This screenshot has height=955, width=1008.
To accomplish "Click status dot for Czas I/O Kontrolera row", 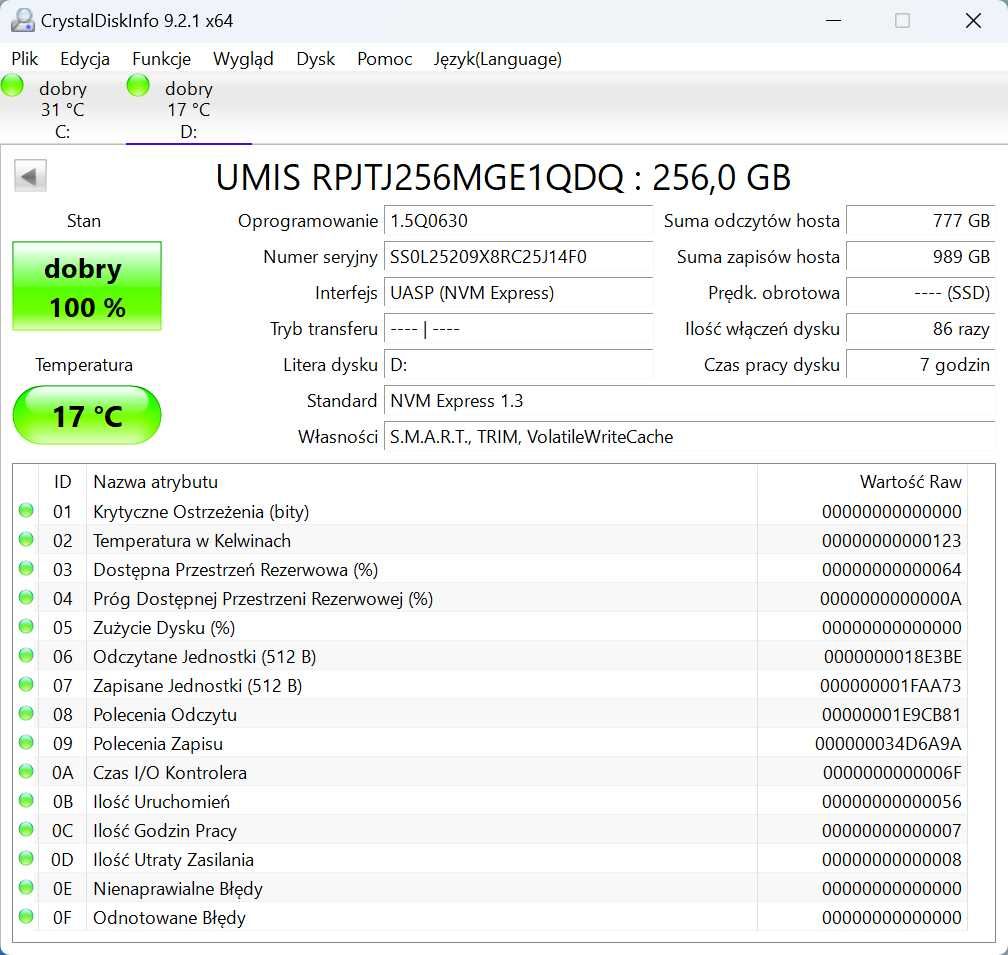I will tap(26, 771).
